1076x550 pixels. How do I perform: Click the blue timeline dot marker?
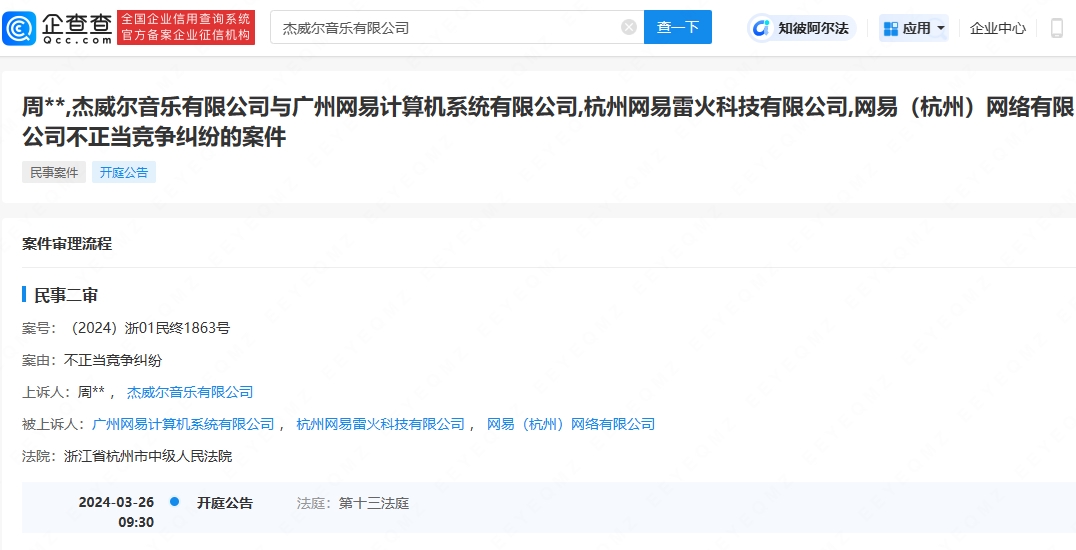pos(174,502)
